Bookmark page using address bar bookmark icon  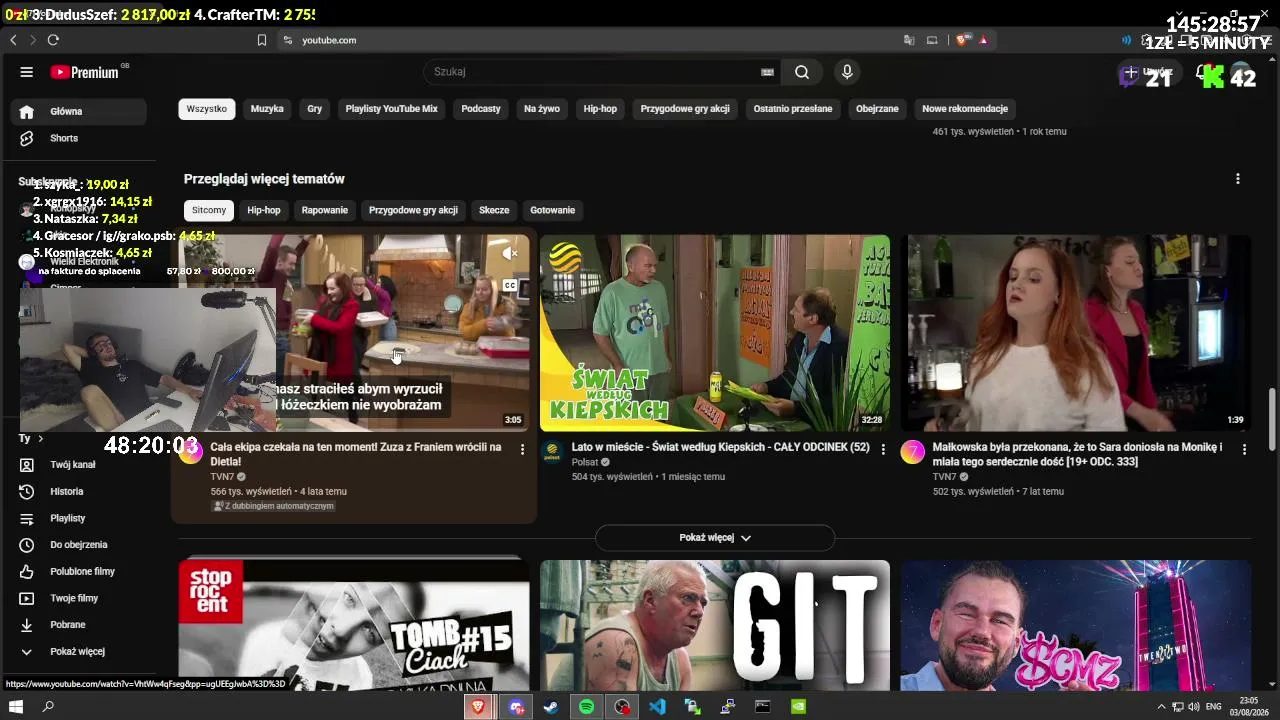point(262,40)
